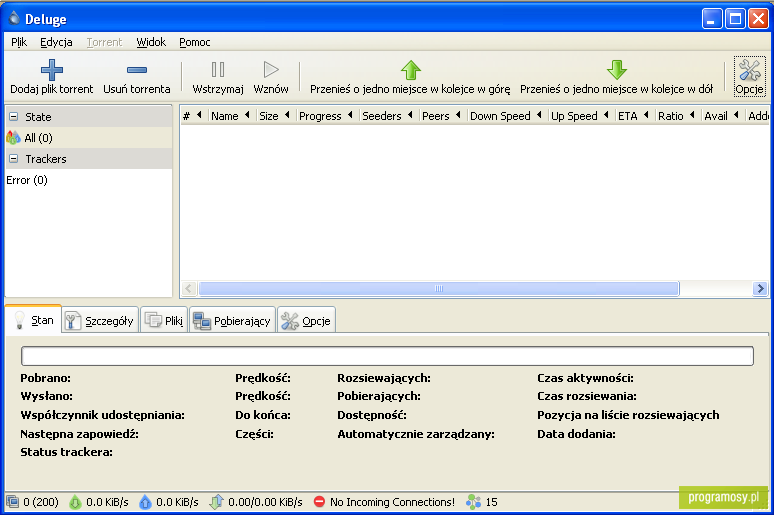This screenshot has height=515, width=774.
Task: Open the Pomoc menu
Action: (194, 42)
